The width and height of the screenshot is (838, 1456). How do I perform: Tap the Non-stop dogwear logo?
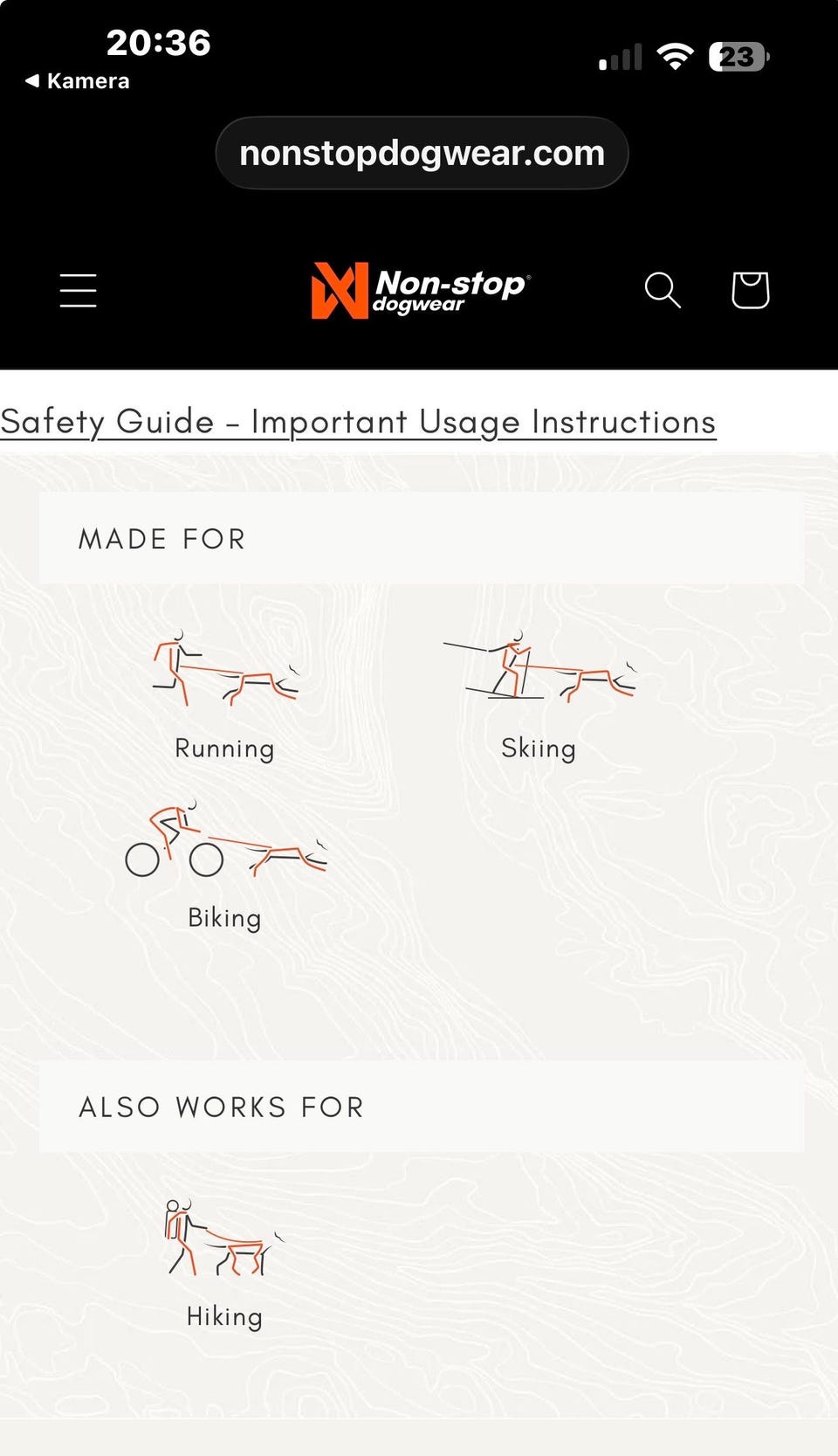(x=421, y=290)
